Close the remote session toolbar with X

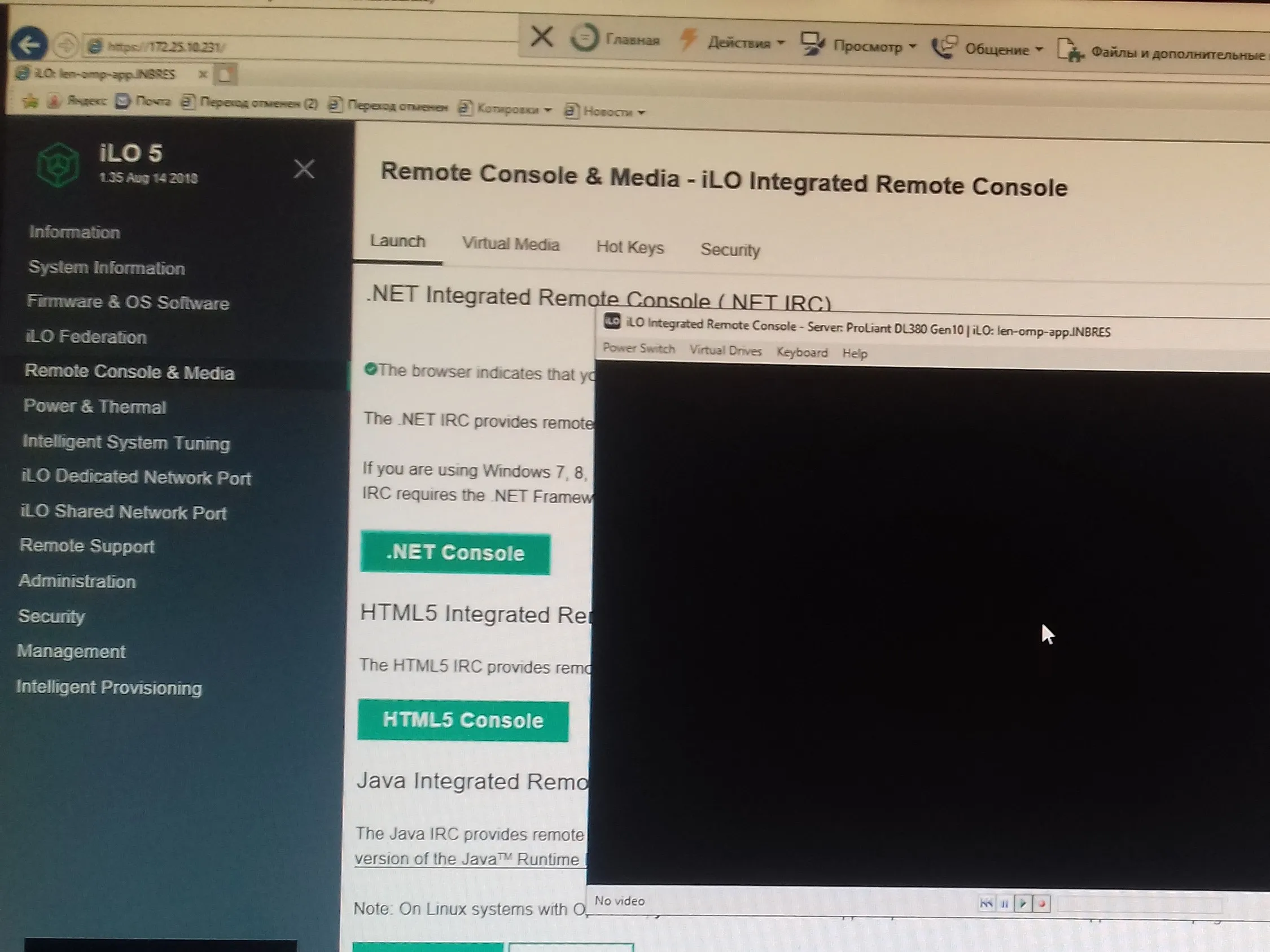click(541, 37)
